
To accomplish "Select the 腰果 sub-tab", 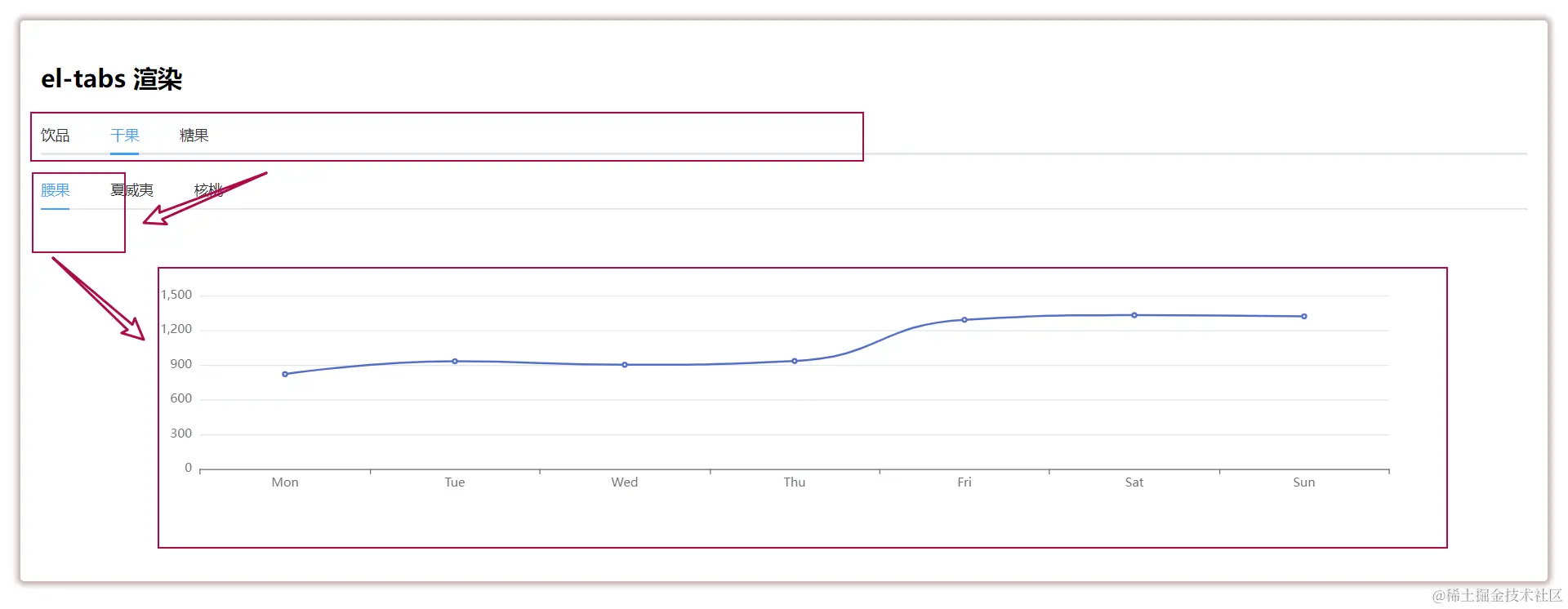I will tap(56, 190).
